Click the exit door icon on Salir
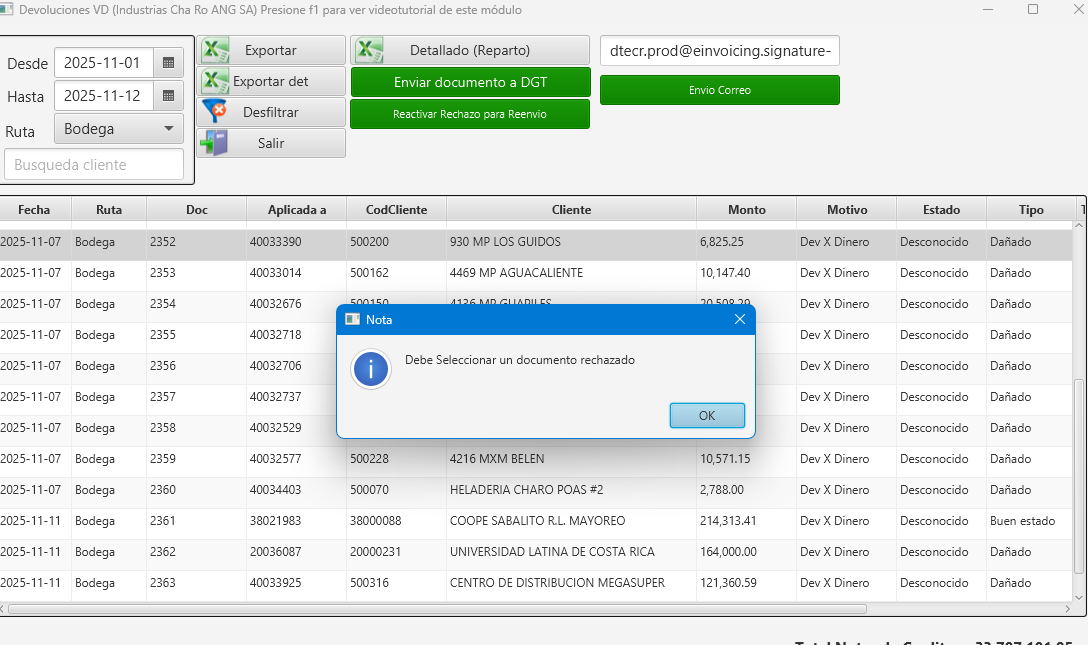The height and width of the screenshot is (645, 1088). tap(215, 143)
